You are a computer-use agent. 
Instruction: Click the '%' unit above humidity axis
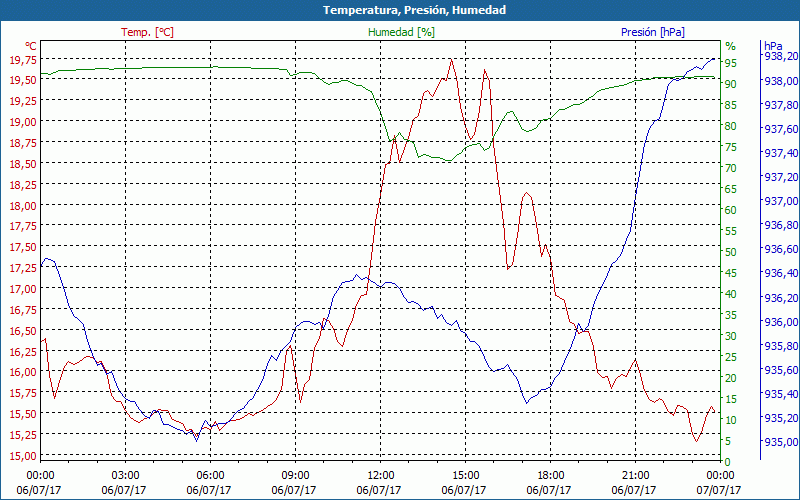pyautogui.click(x=731, y=46)
